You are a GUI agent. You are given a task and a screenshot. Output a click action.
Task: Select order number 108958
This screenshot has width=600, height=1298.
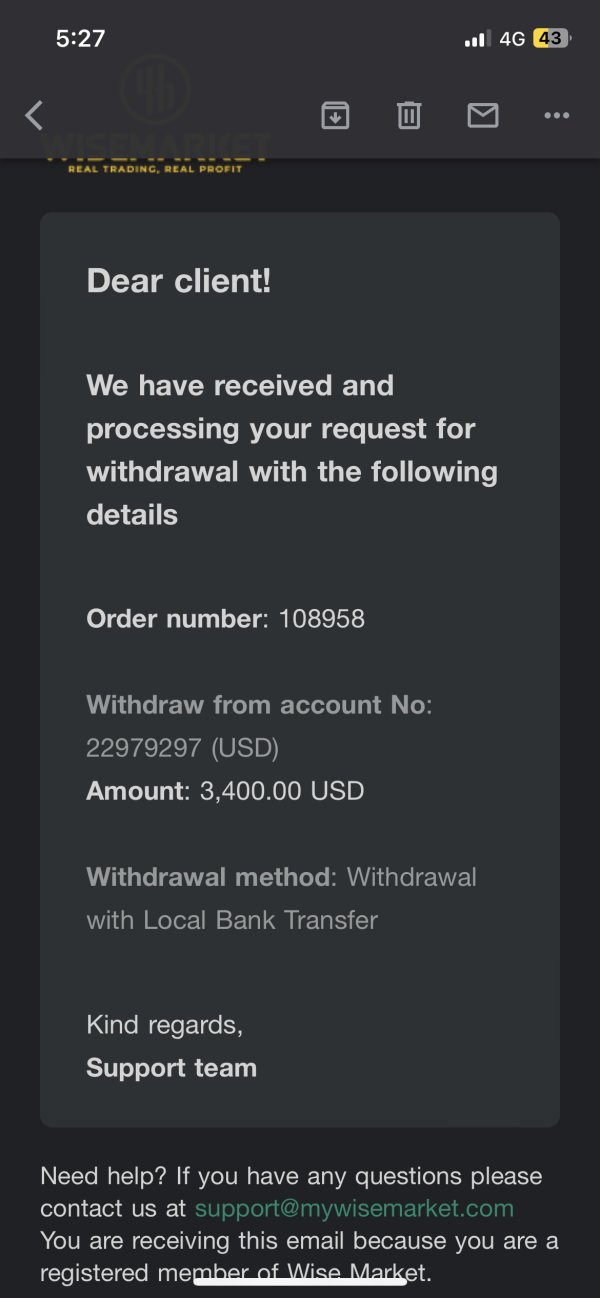321,619
